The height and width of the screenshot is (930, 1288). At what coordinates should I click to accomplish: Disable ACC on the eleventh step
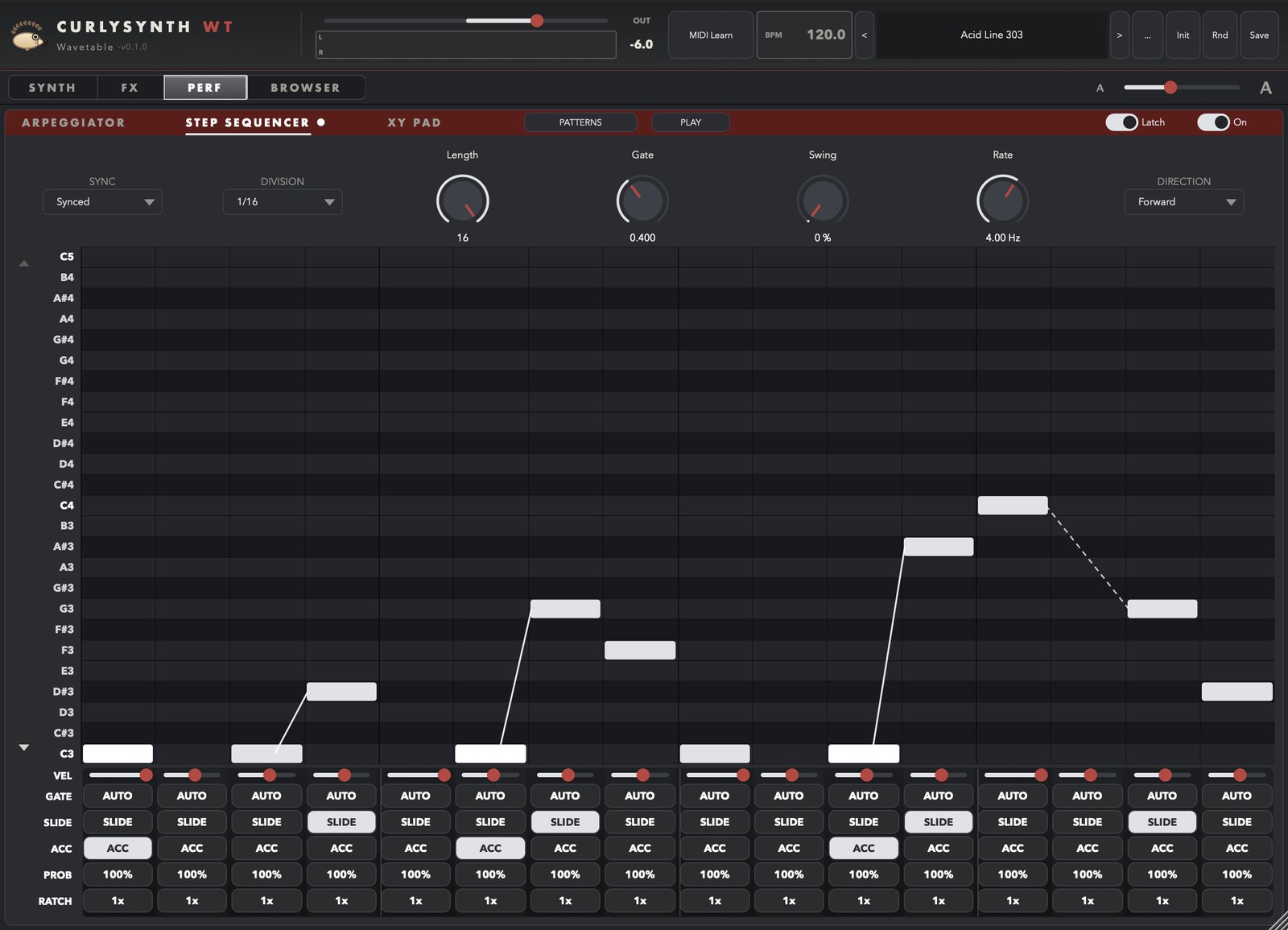tap(864, 849)
